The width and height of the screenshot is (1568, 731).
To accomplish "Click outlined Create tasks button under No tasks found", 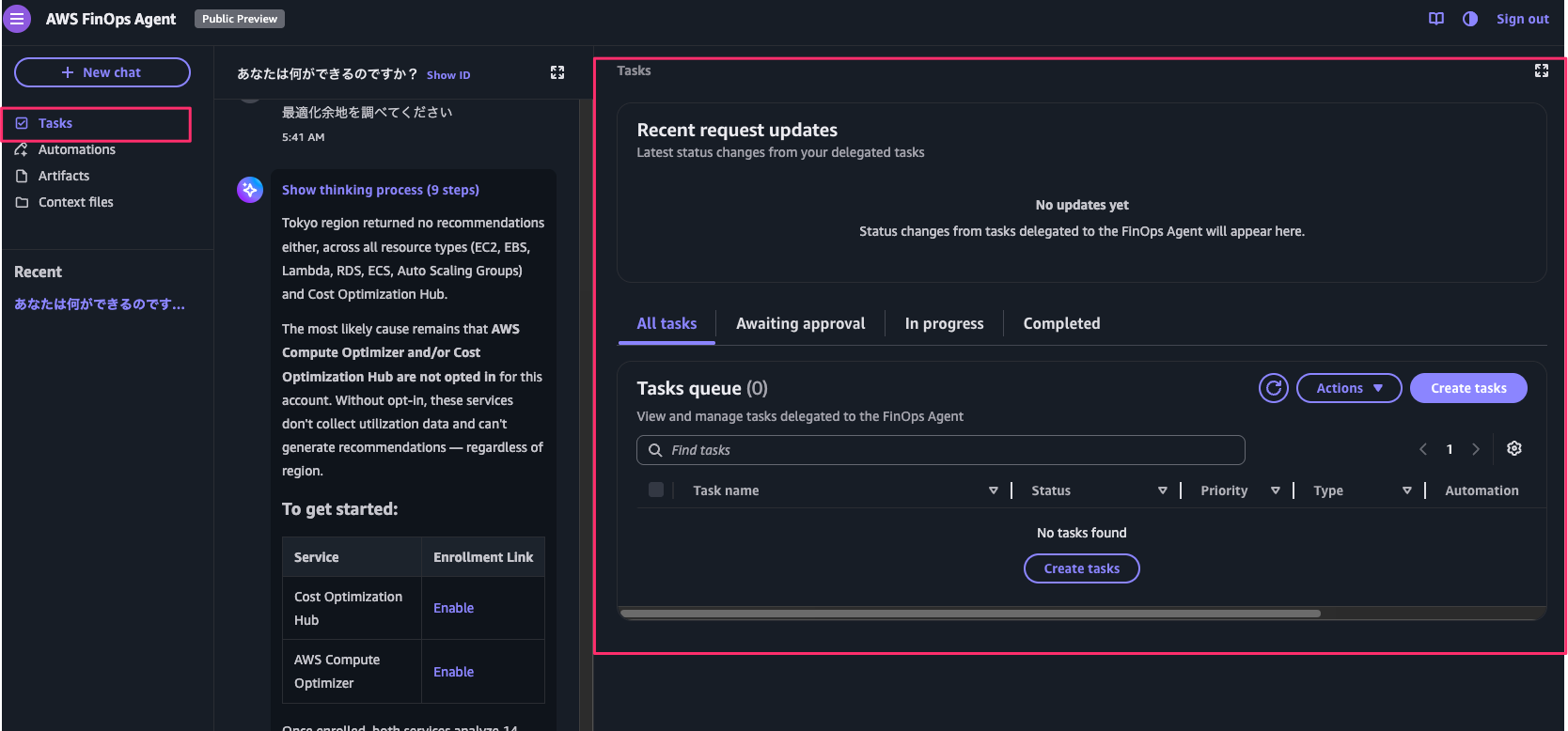I will [1081, 568].
